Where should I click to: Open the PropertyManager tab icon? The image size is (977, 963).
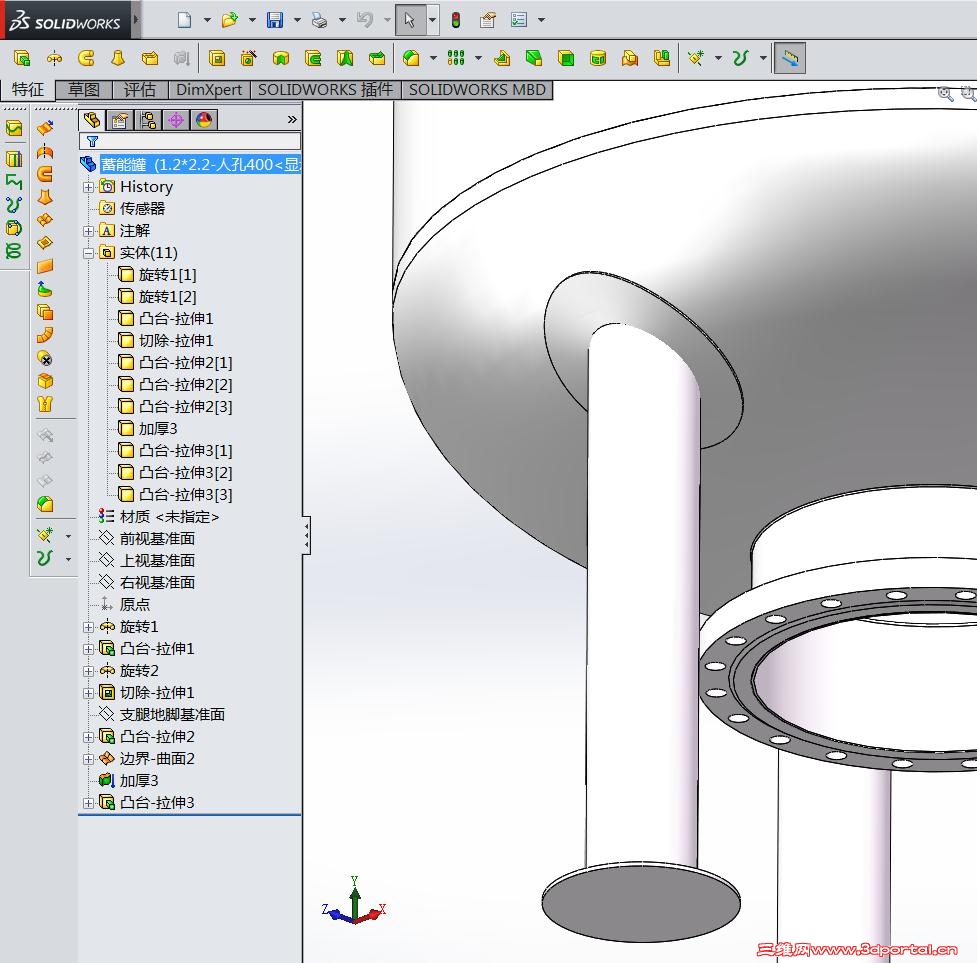tap(120, 120)
